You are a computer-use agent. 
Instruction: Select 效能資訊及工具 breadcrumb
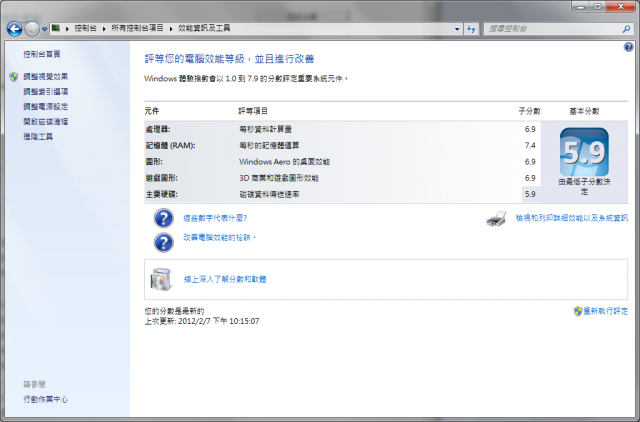click(204, 28)
